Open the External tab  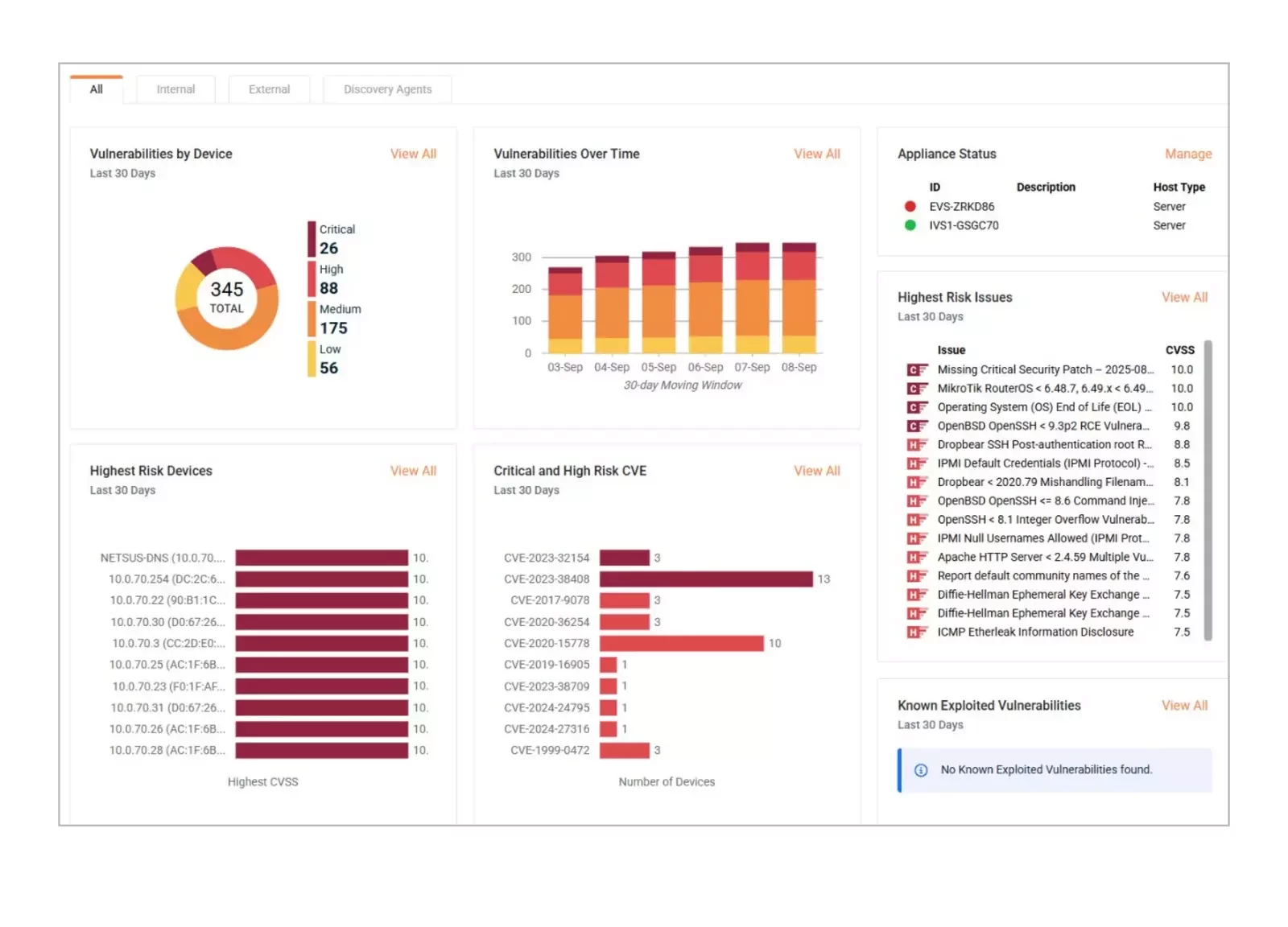click(x=269, y=89)
